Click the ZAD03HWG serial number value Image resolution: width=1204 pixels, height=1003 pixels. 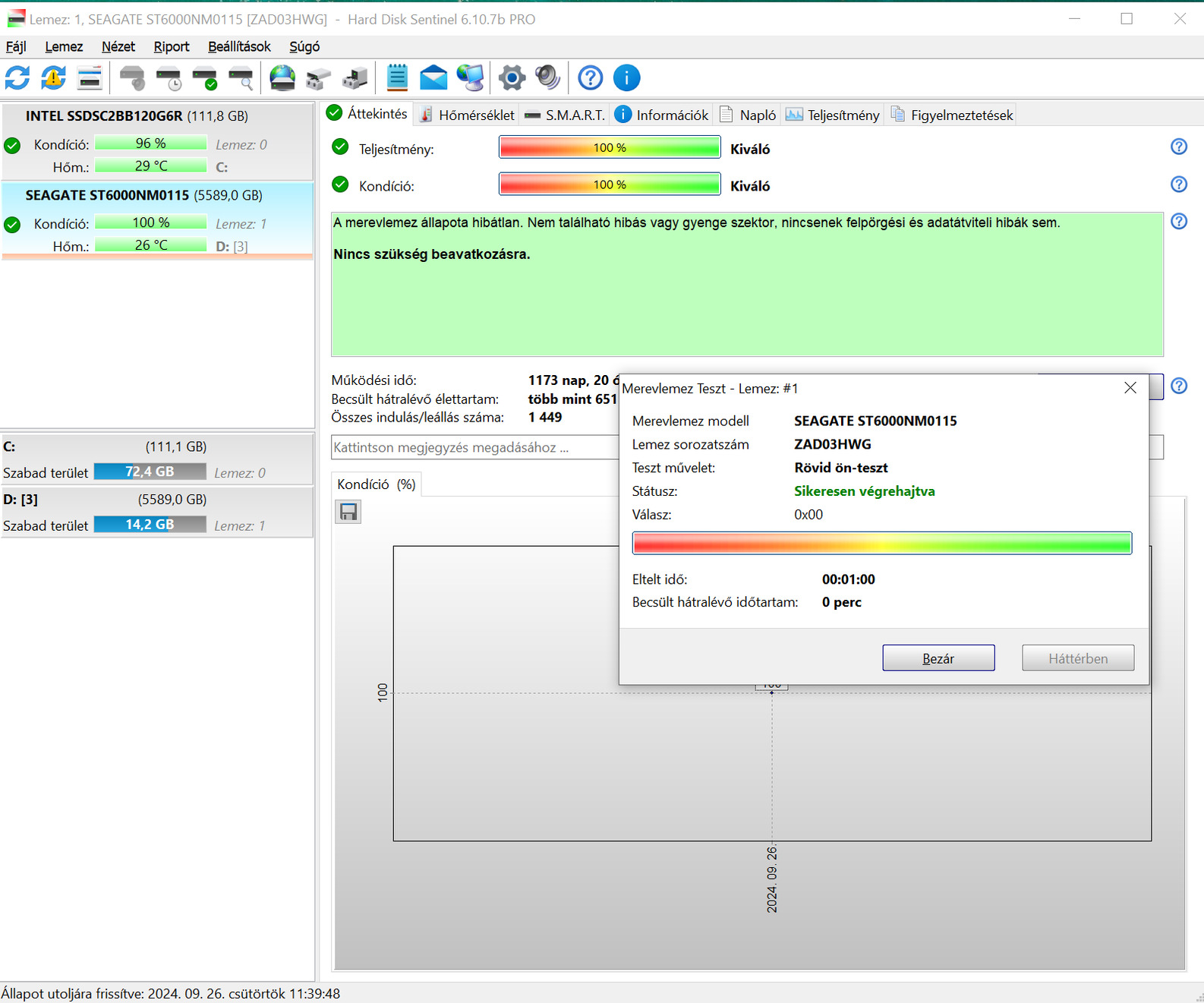(832, 444)
